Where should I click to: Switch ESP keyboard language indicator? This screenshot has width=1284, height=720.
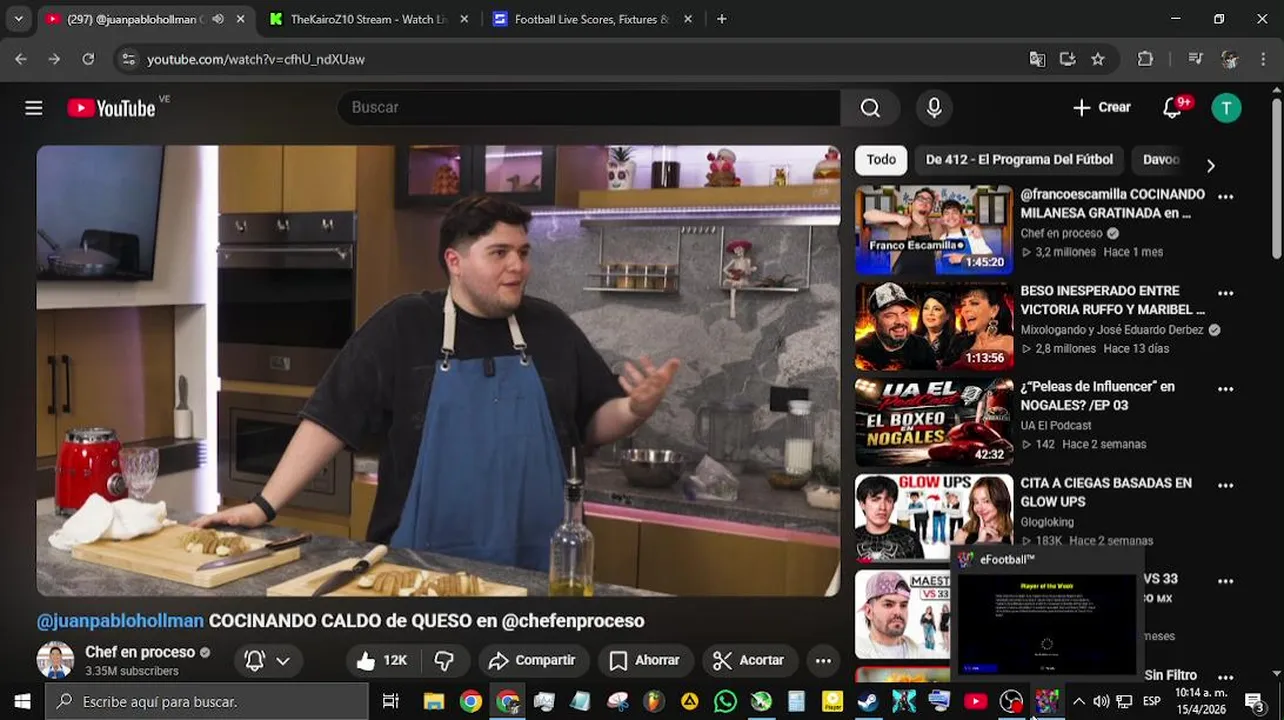[x=1152, y=702]
